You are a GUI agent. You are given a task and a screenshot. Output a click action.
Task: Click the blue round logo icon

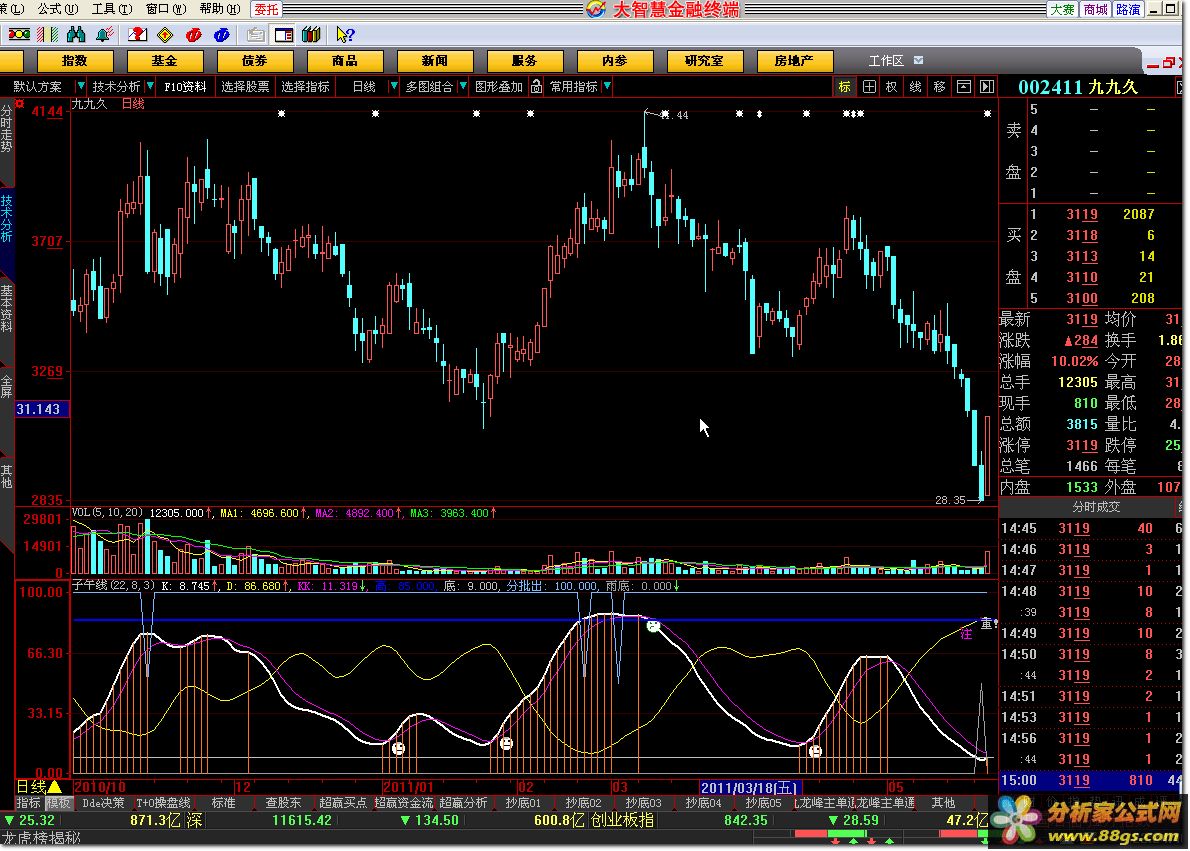(222, 34)
